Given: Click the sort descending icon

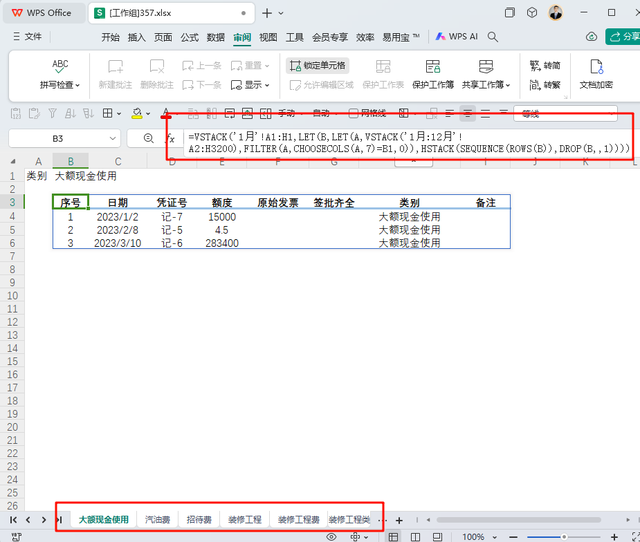Looking at the screenshot, I should click(88, 113).
